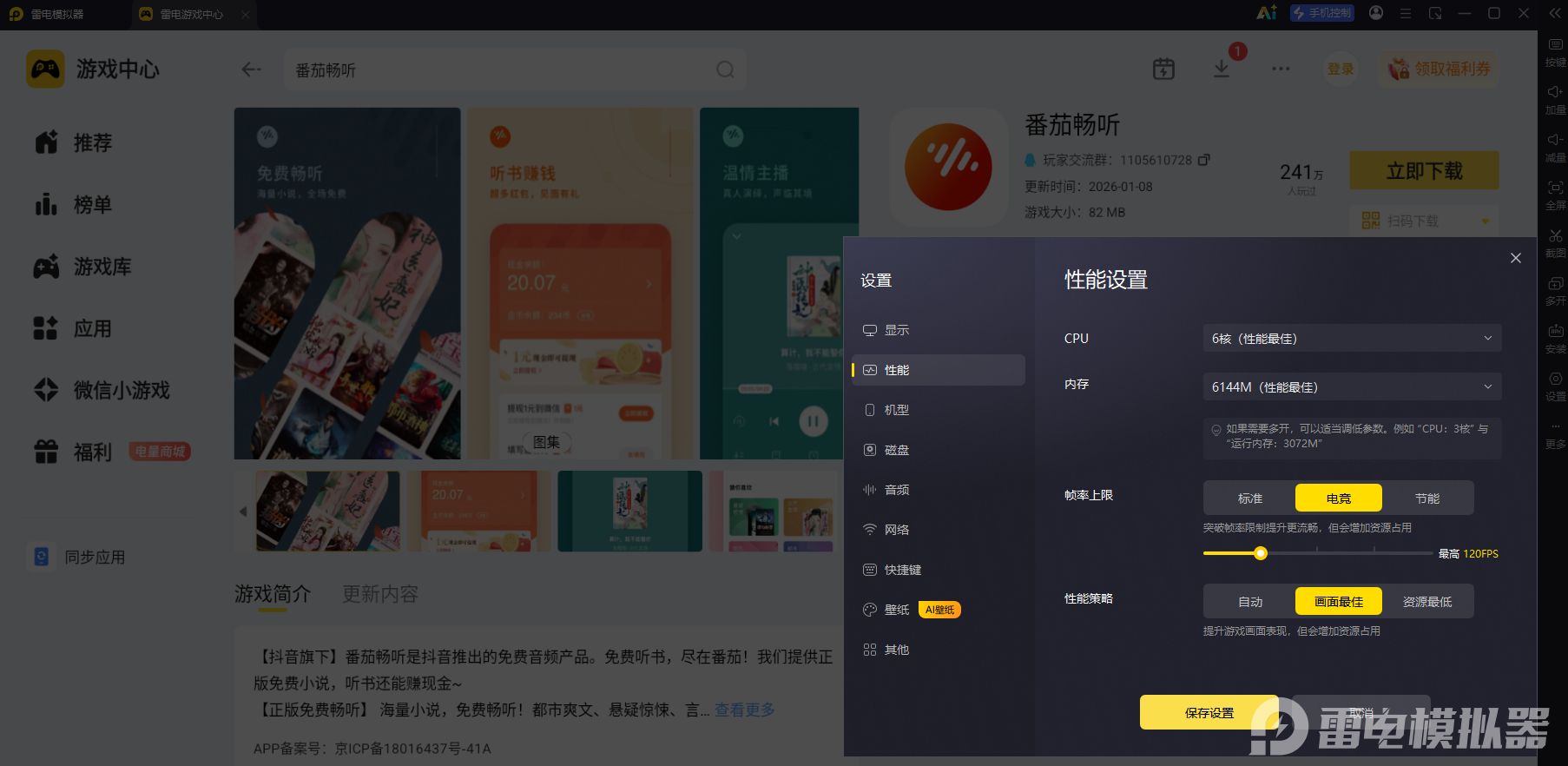Screen dimensions: 1568x766
Task: Open the 按键 keyboard mapping tool
Action: point(1555,52)
